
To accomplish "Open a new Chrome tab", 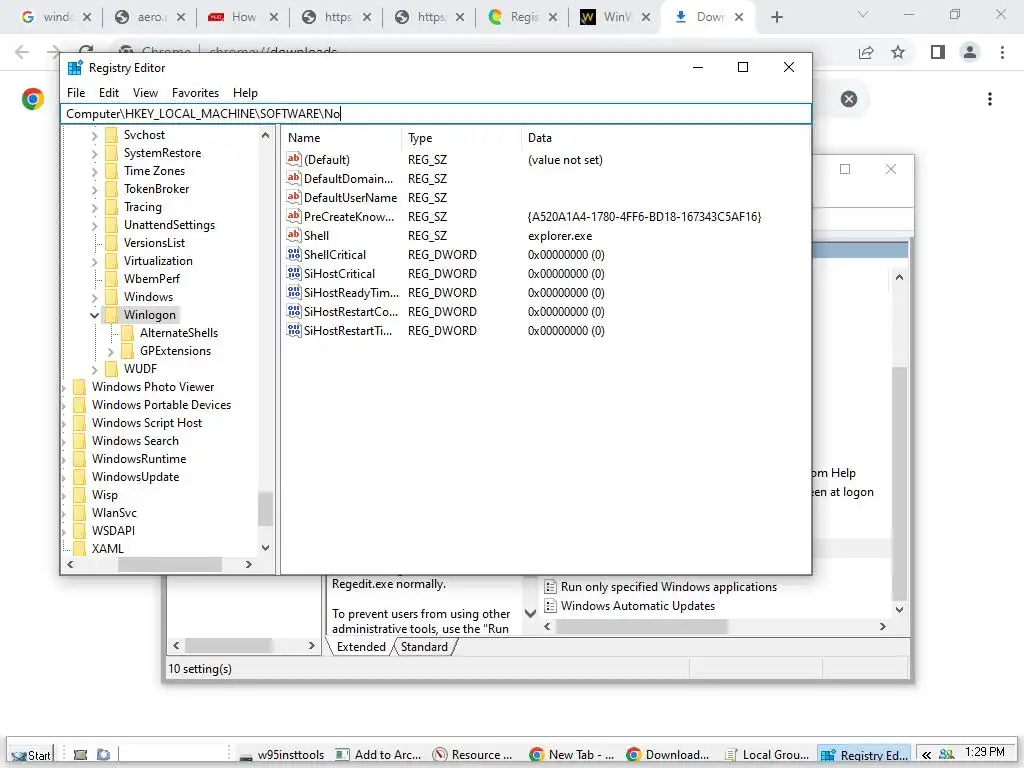I will click(x=776, y=17).
